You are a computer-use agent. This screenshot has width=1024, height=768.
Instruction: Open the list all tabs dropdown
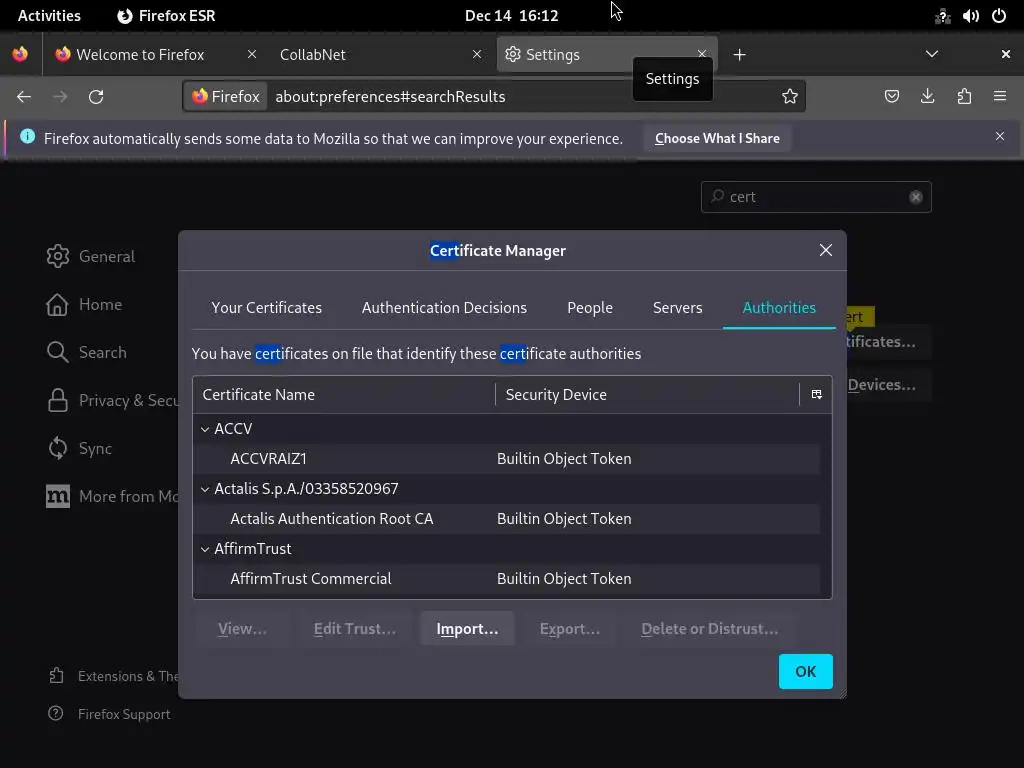tap(932, 54)
